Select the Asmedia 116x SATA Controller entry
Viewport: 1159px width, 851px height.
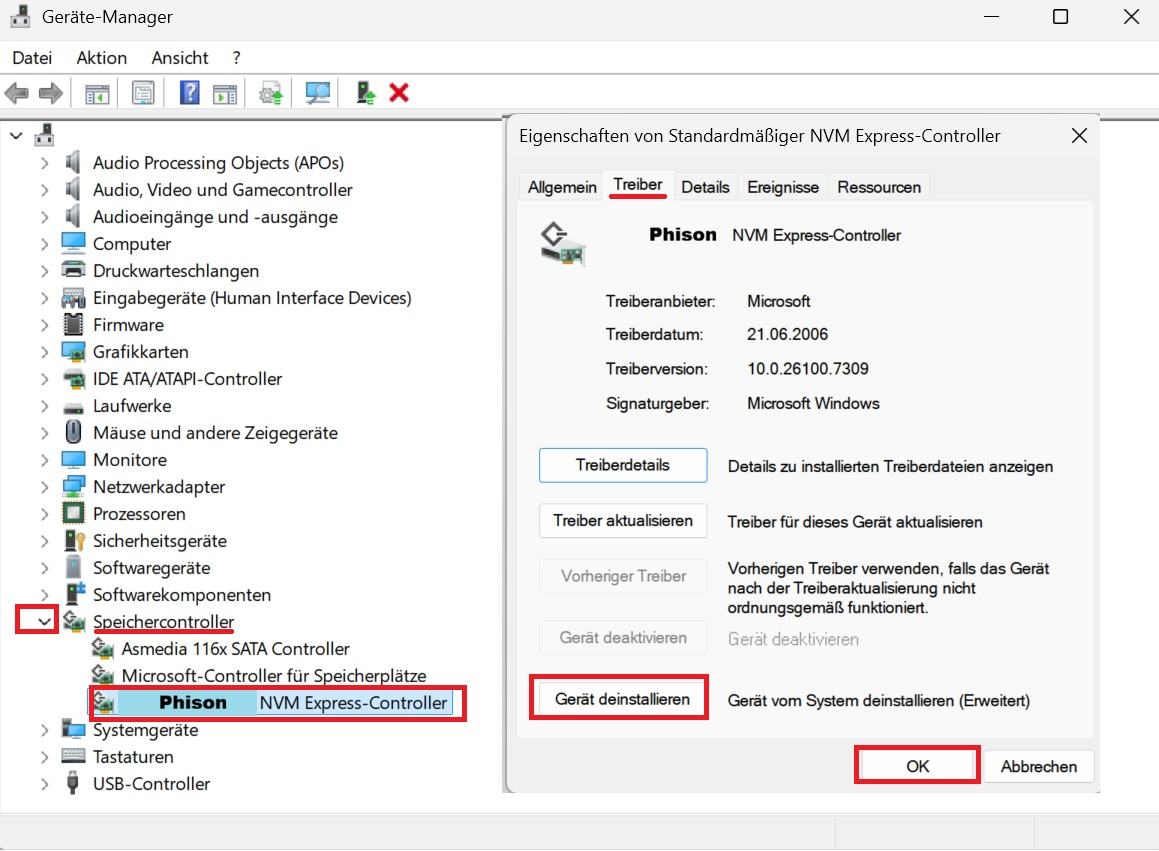click(235, 648)
